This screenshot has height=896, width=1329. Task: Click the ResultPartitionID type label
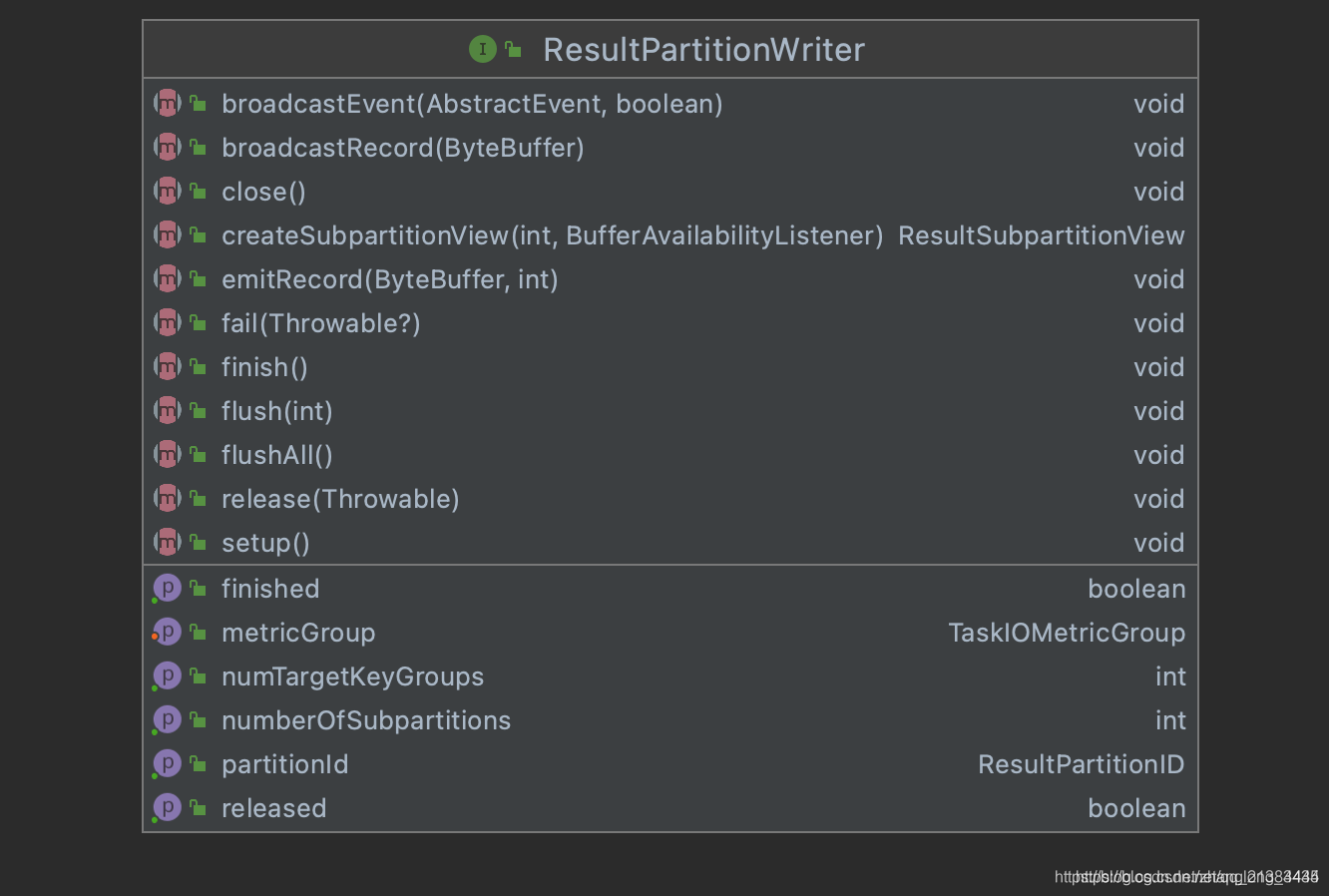(x=1082, y=764)
